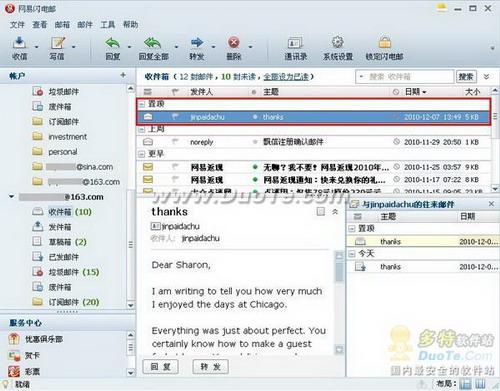Switch layout with first 布局 icon
Viewport: 500px width, 391px height.
pyautogui.click(x=465, y=384)
